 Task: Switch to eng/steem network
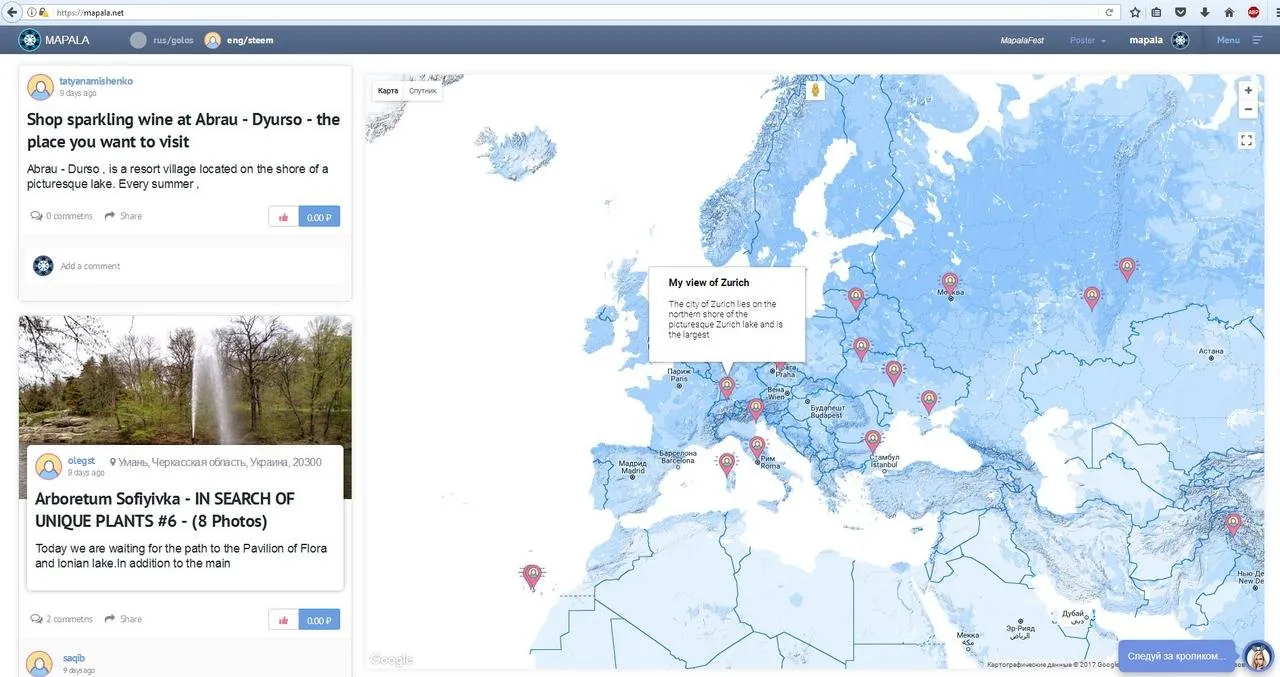(239, 40)
